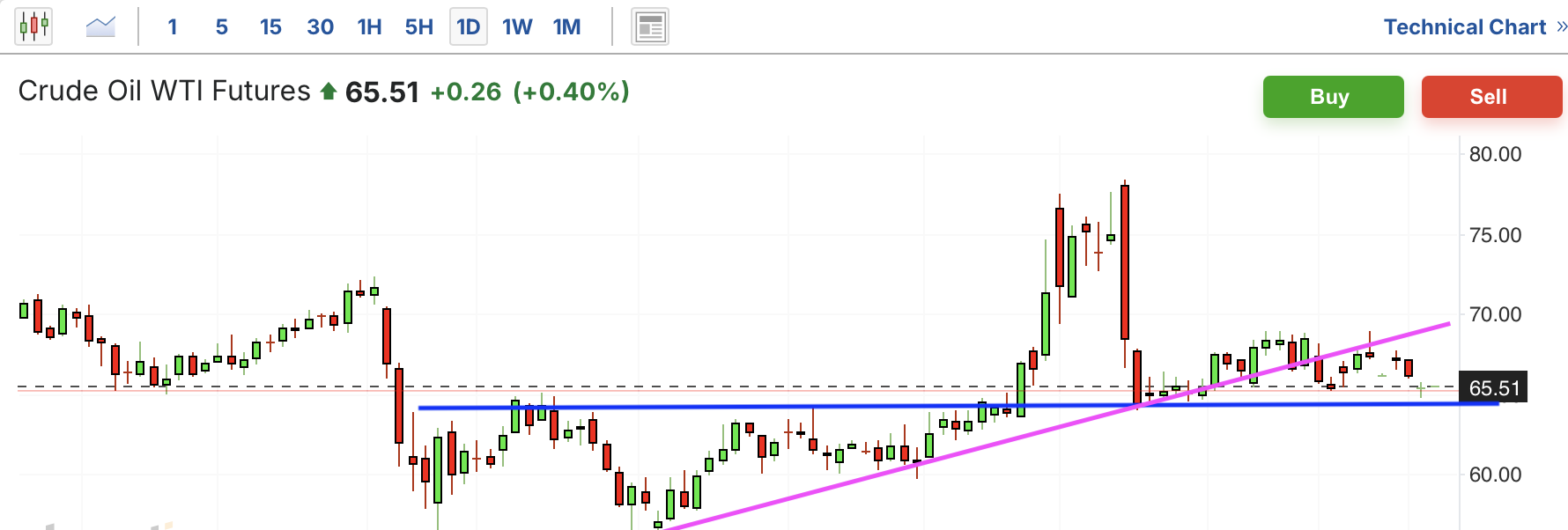Click the 65.51 price in the header
1568x530 pixels.
click(x=382, y=92)
